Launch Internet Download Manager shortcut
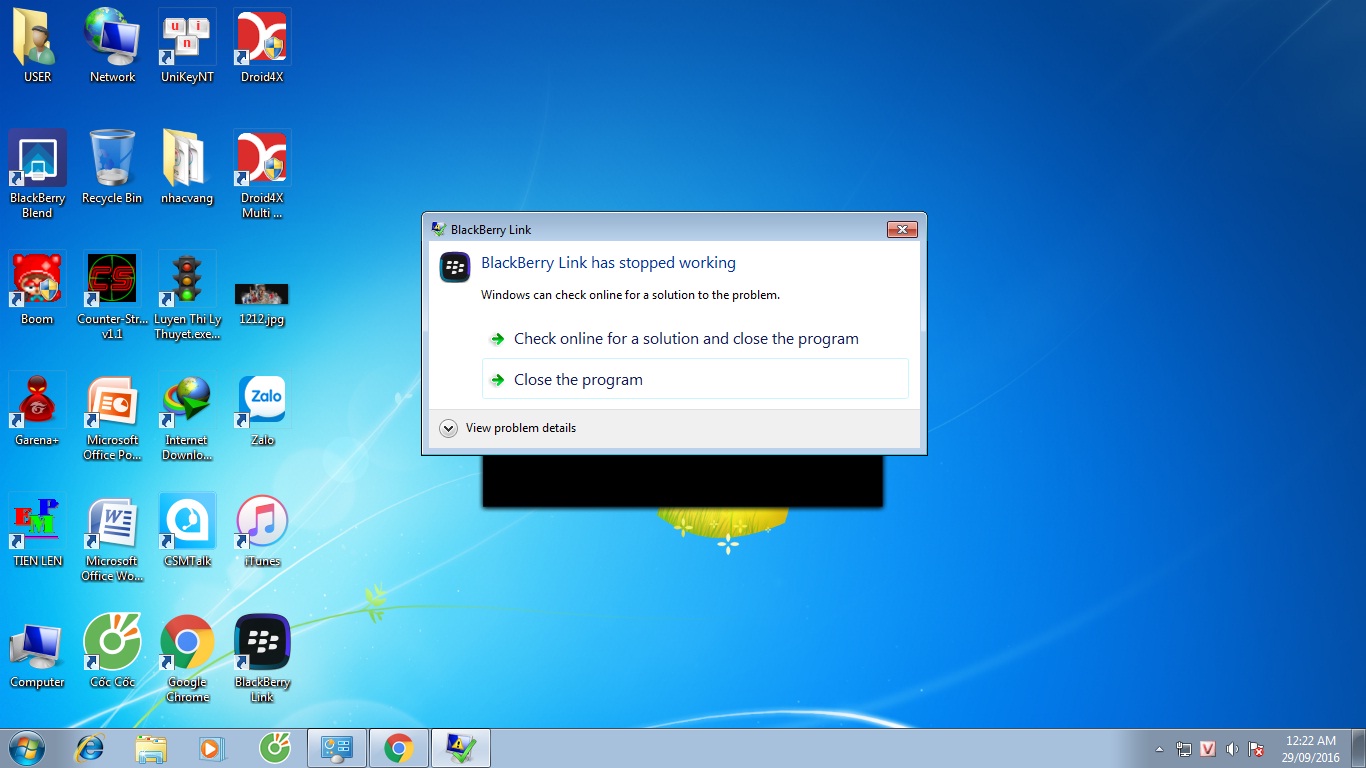 [x=187, y=417]
